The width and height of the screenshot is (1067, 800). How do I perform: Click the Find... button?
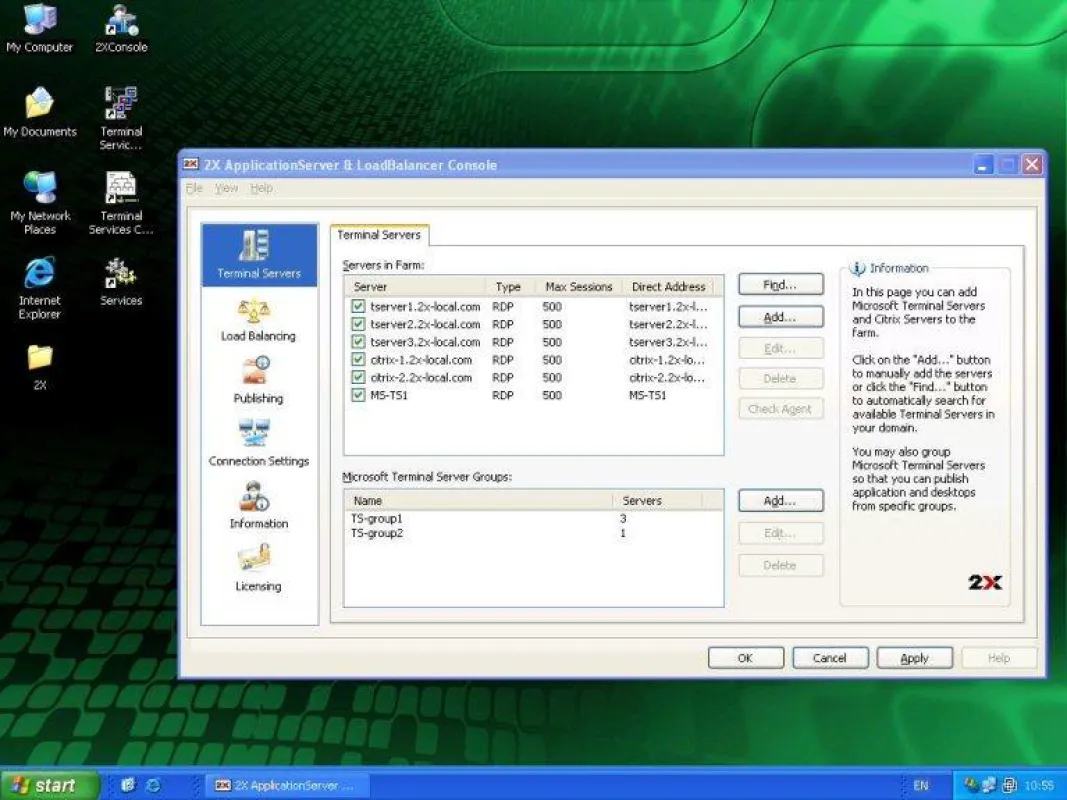781,284
